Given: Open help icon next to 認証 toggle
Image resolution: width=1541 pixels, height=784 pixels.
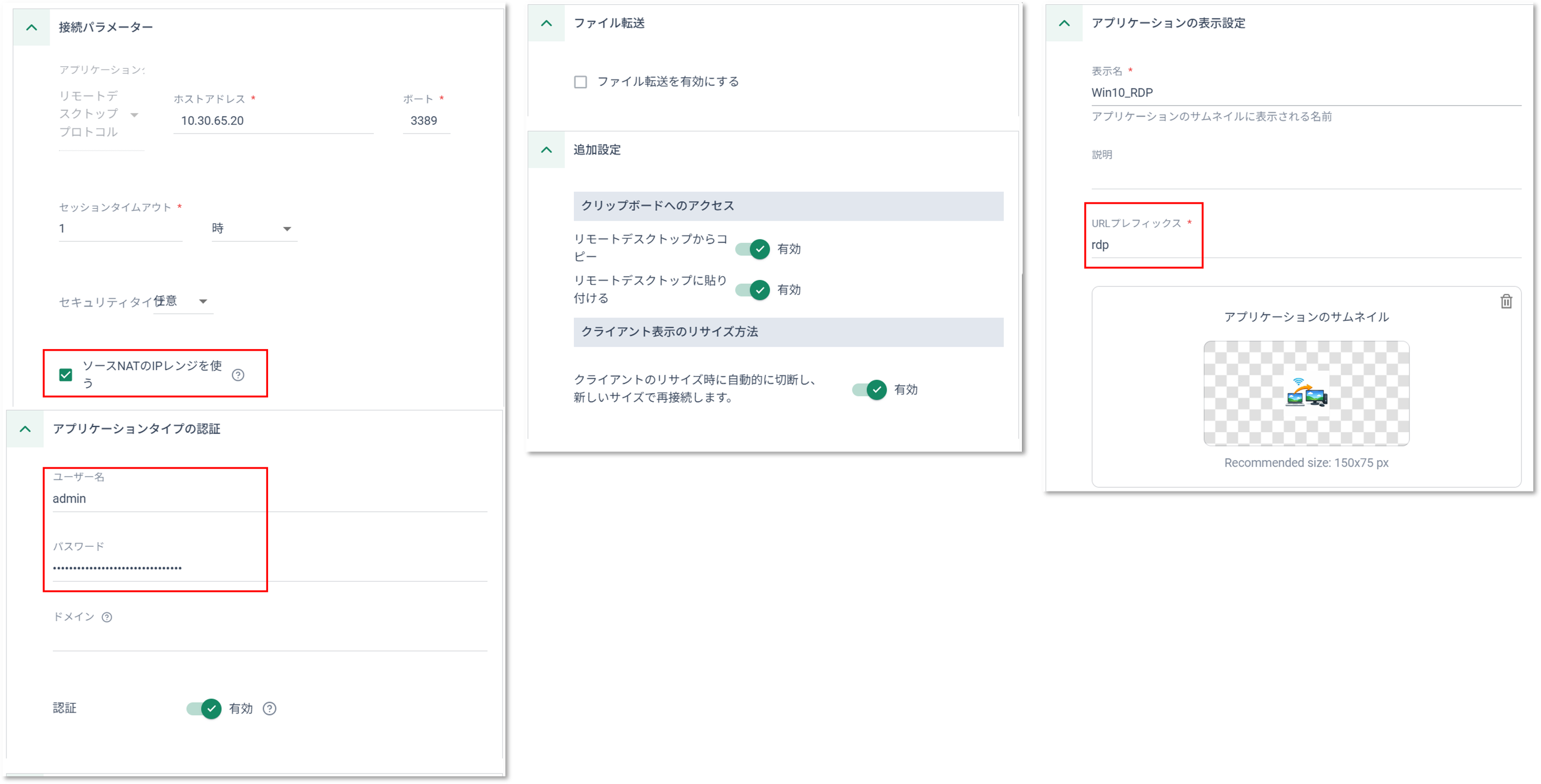Looking at the screenshot, I should pos(269,709).
